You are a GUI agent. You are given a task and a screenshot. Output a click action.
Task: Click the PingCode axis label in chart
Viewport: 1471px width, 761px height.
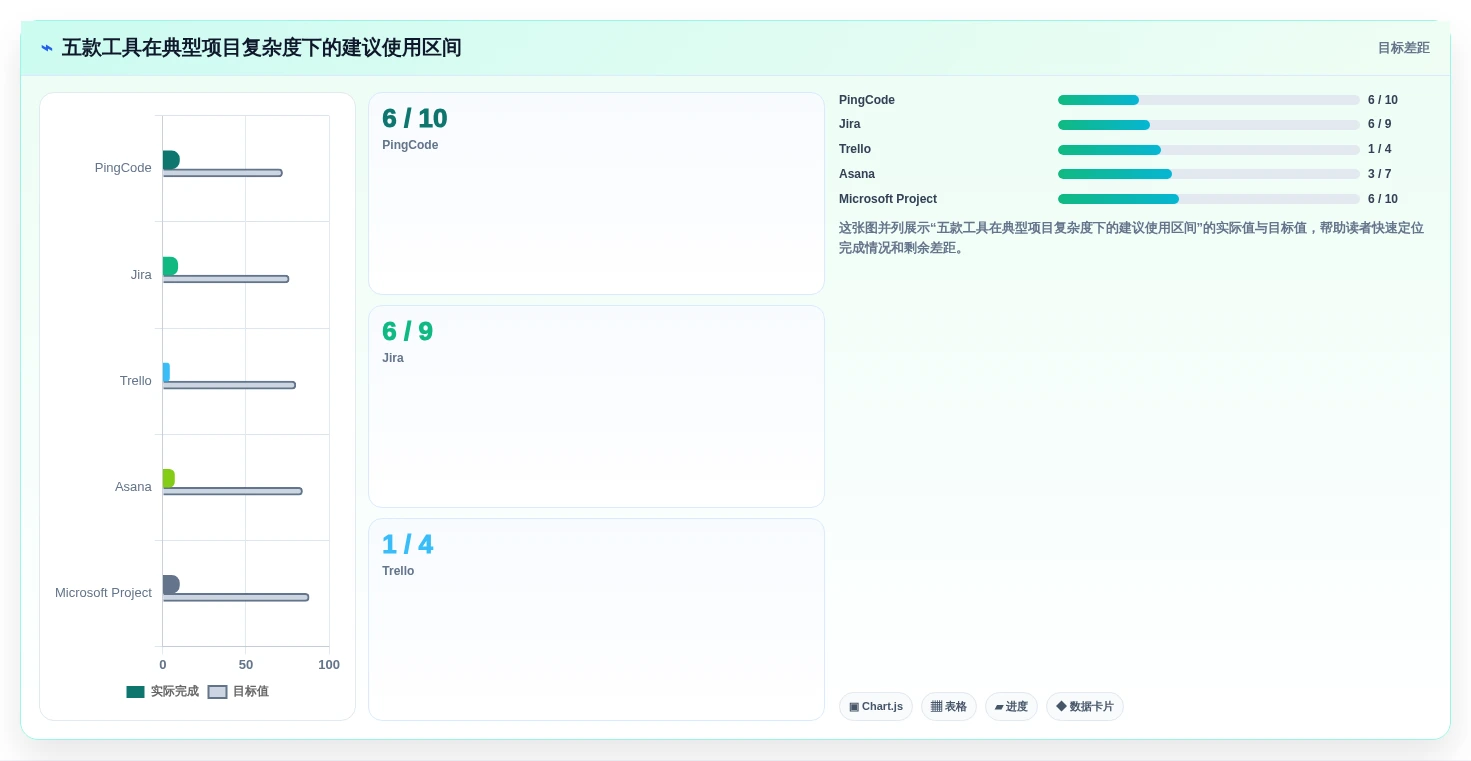[123, 168]
